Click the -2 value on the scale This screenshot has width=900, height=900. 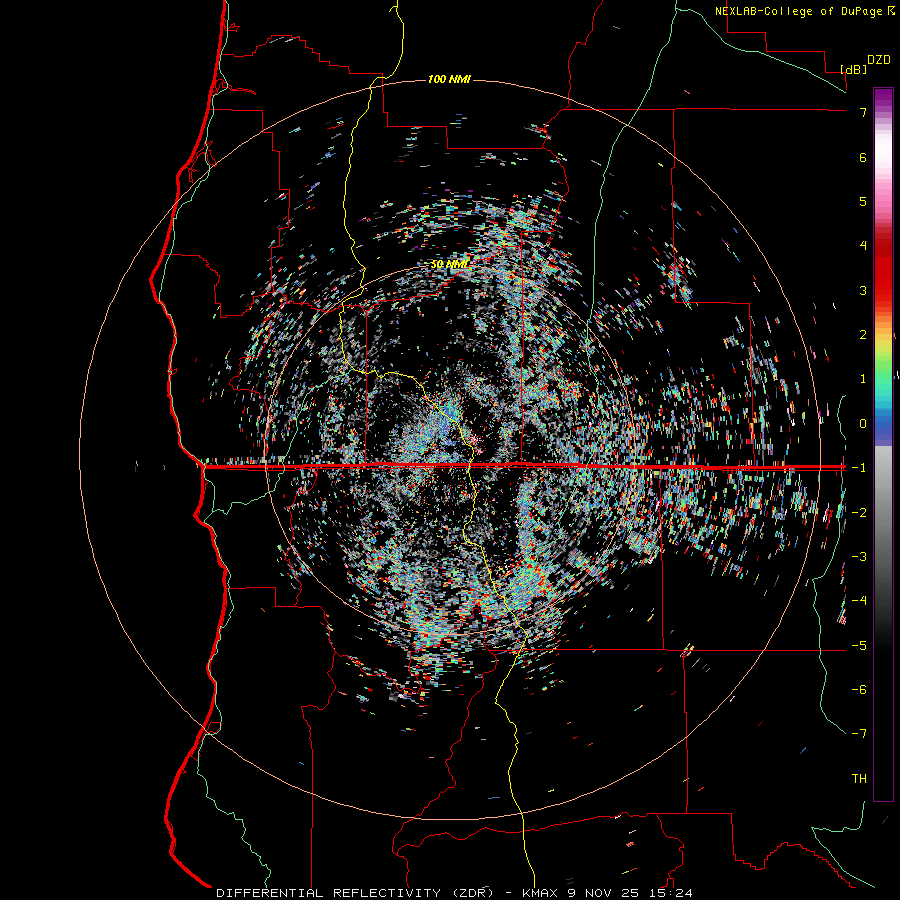tap(859, 512)
